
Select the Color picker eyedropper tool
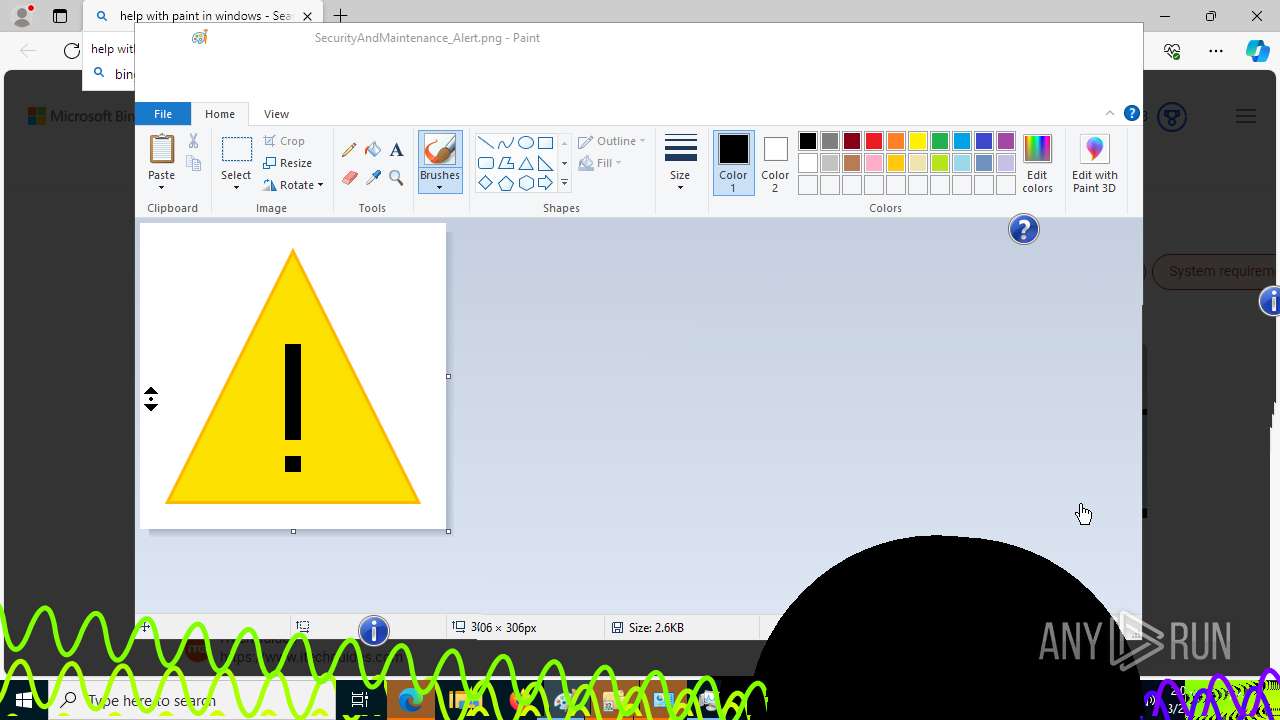tap(373, 178)
